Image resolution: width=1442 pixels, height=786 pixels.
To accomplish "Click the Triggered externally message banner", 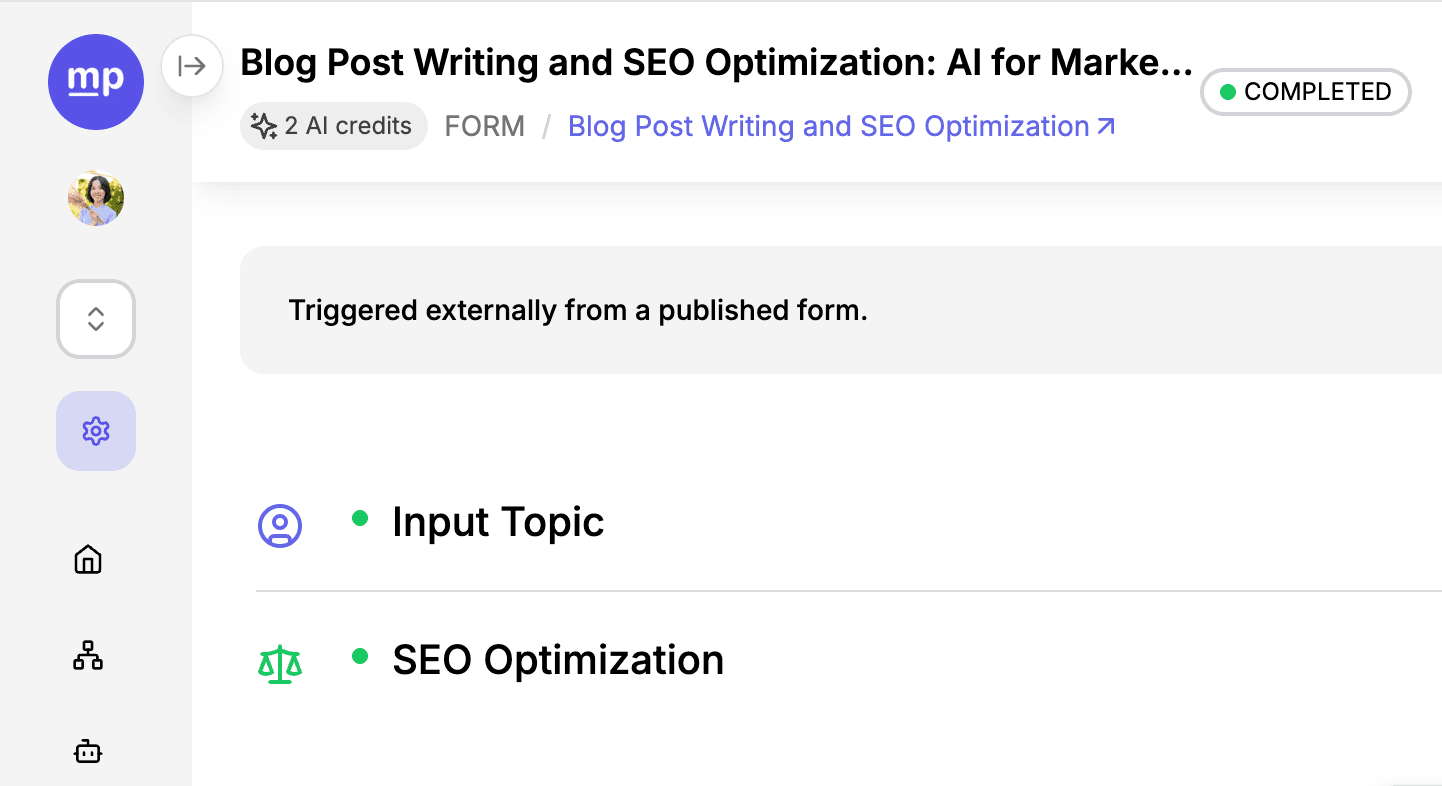I will pyautogui.click(x=841, y=310).
